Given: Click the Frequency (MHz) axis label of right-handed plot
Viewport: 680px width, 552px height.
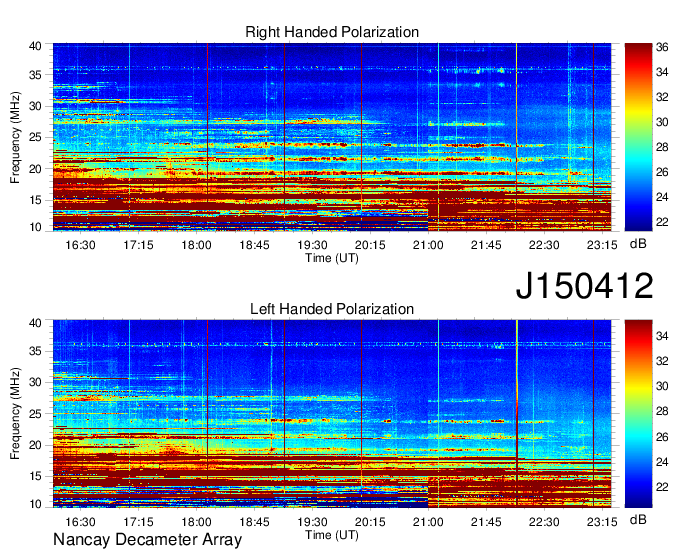Looking at the screenshot, I should [15, 137].
